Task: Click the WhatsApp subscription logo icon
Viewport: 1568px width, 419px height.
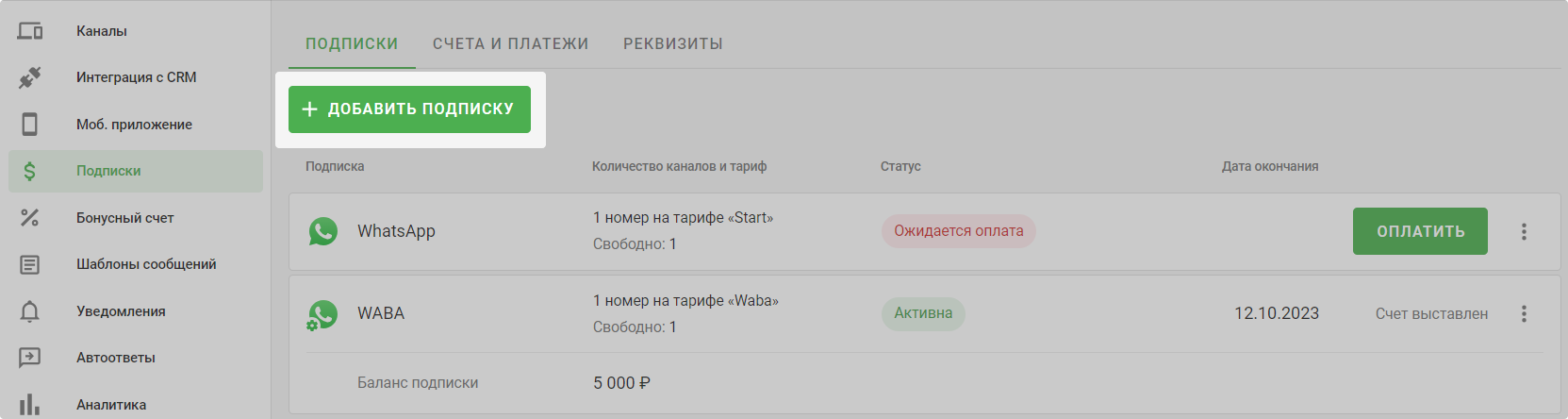Action: pos(323,231)
